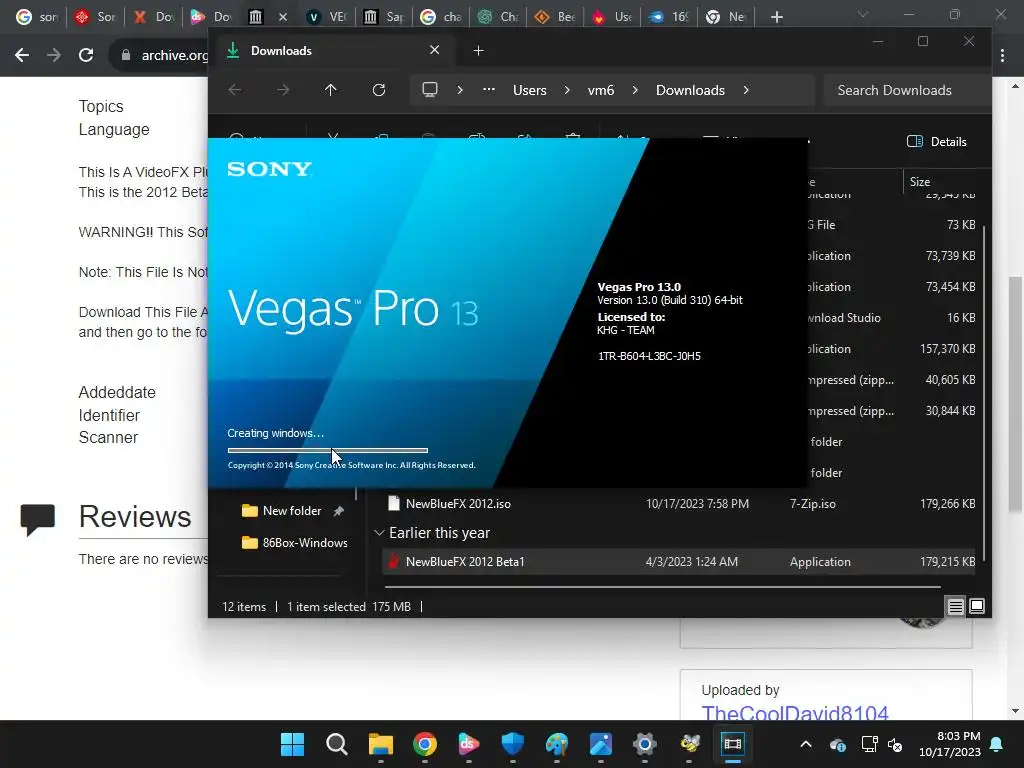Show hidden system tray icons
The height and width of the screenshot is (768, 1024).
(806, 744)
